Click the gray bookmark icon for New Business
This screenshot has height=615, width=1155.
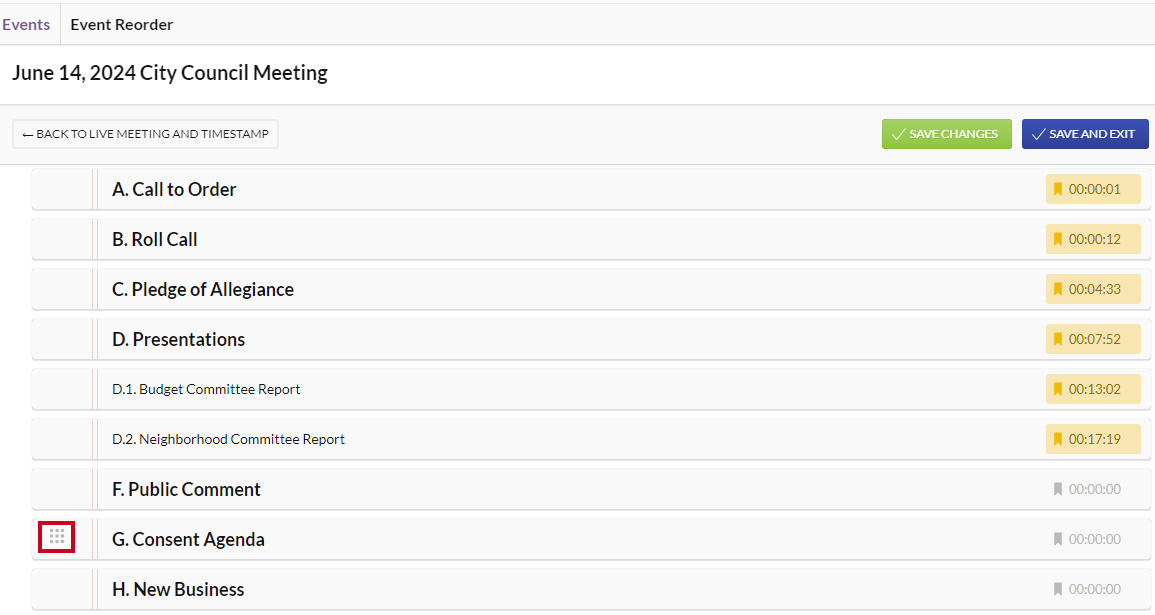(1058, 589)
